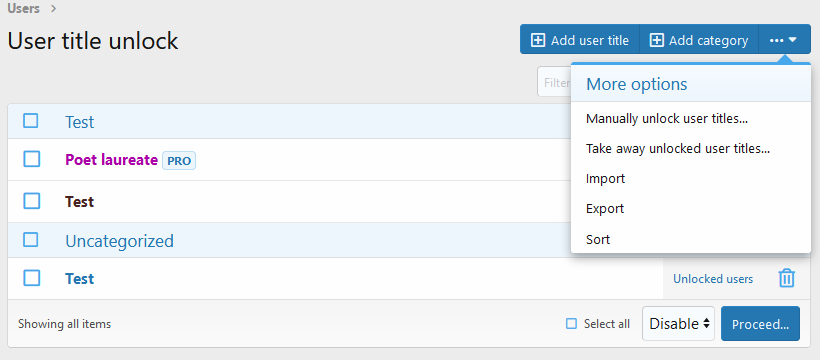The width and height of the screenshot is (820, 360).
Task: Delete the uncategorized Test title with trash icon
Action: point(787,278)
